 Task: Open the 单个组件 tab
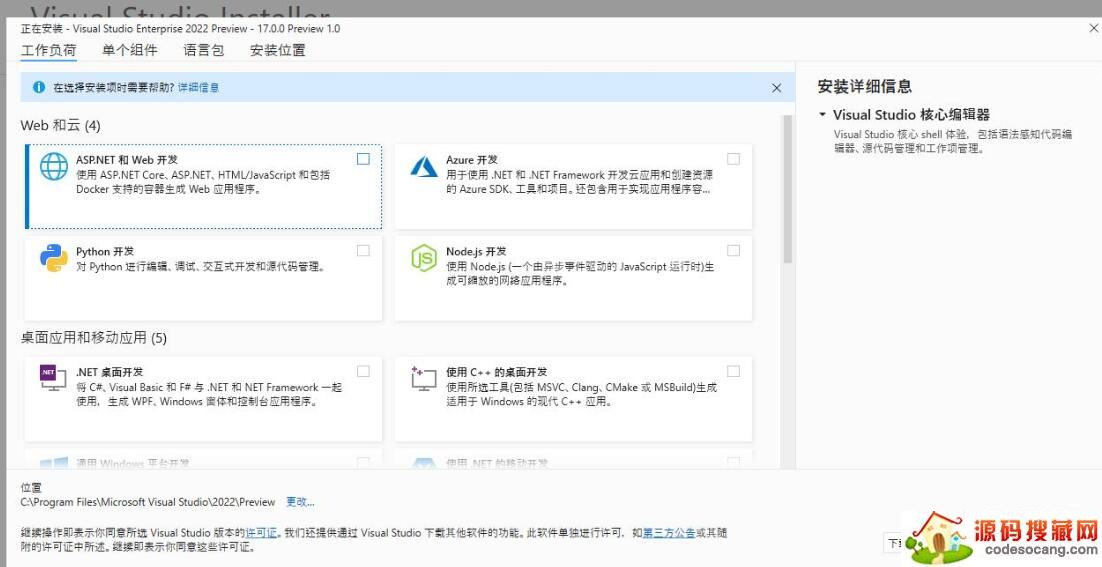(x=130, y=50)
